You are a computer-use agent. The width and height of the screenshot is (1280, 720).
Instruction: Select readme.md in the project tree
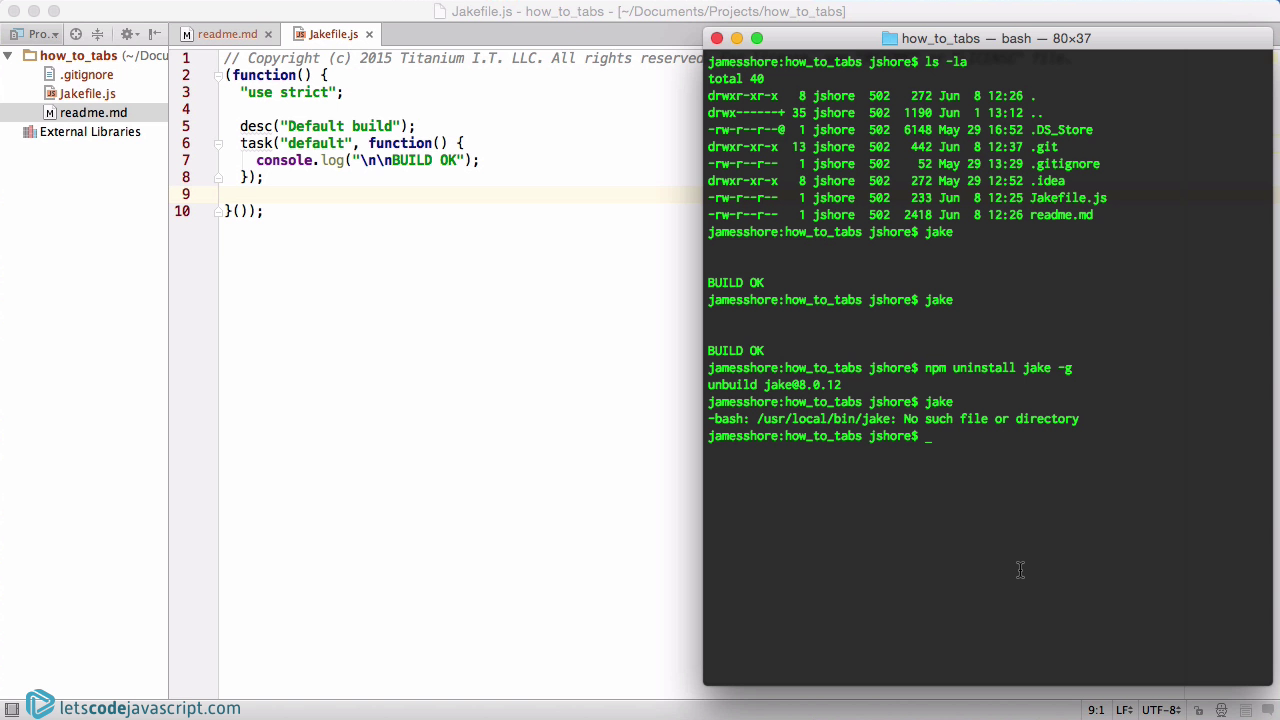coord(93,113)
